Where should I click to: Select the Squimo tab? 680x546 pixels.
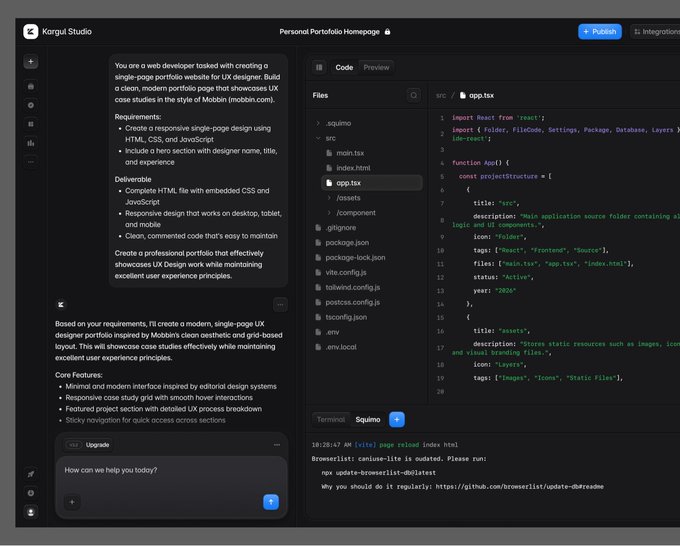click(x=368, y=419)
